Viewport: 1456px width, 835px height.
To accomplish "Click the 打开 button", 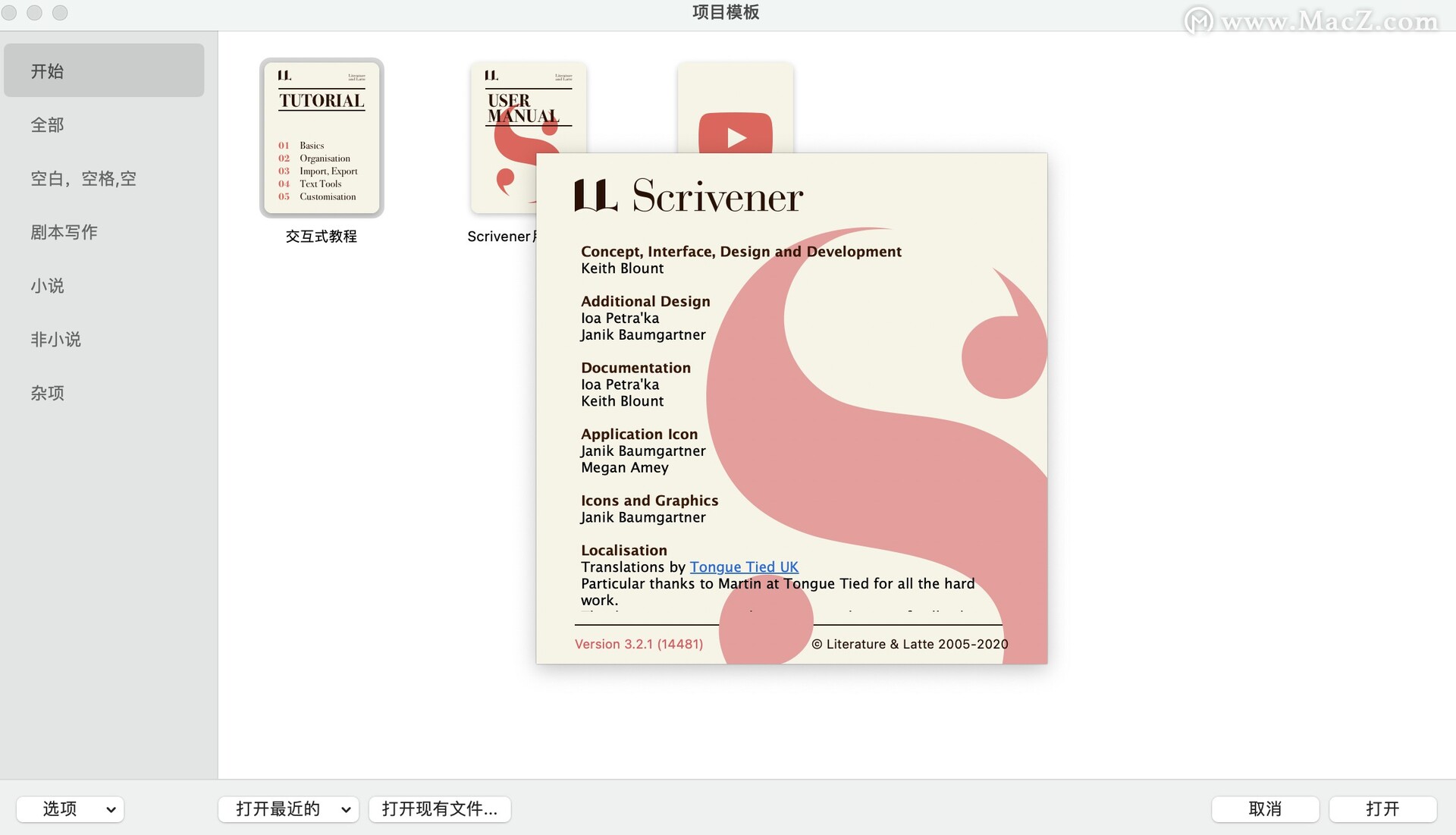I will coord(1382,809).
